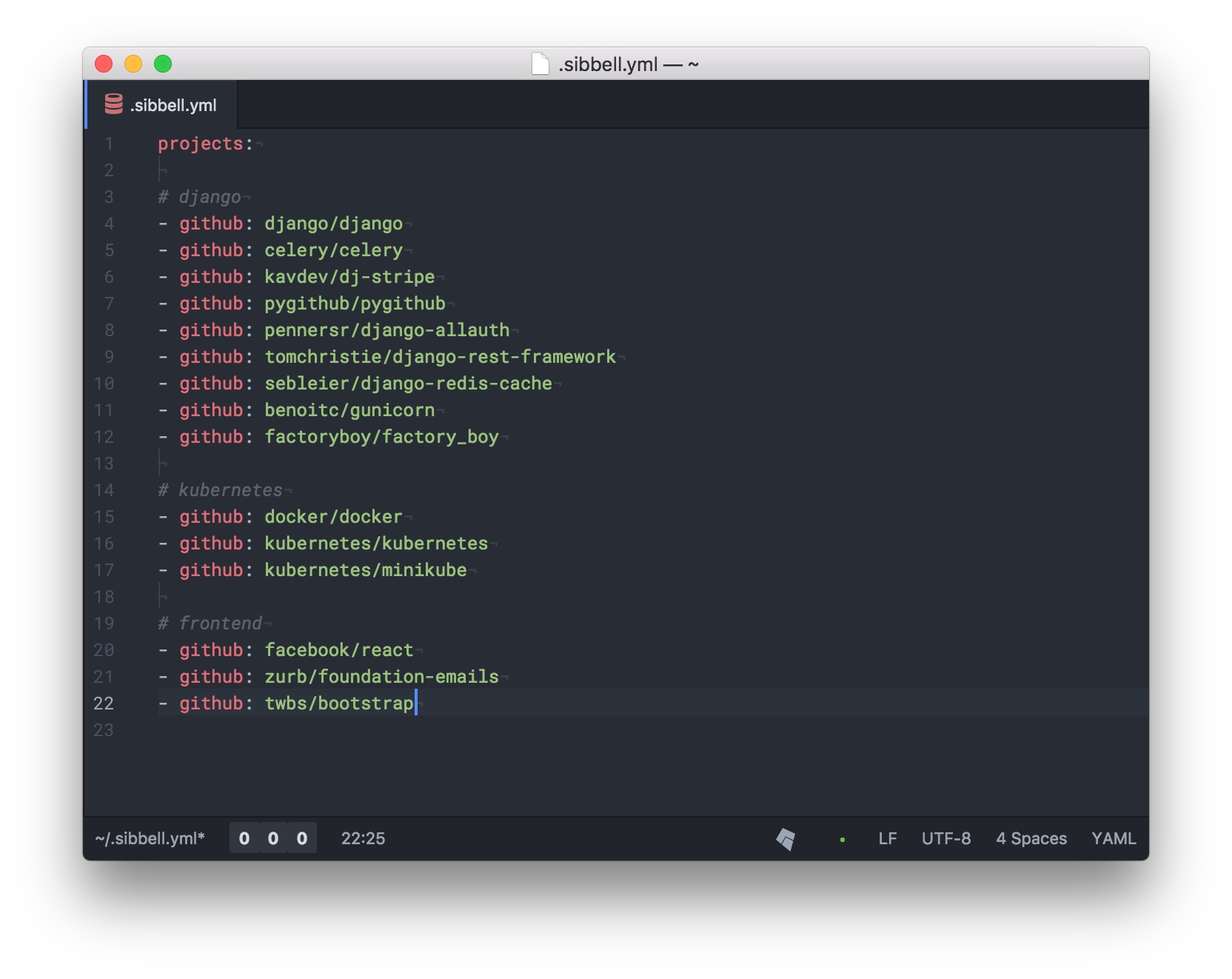Click the '# kubernetes' comment
This screenshot has height=979, width=1232.
(x=221, y=490)
